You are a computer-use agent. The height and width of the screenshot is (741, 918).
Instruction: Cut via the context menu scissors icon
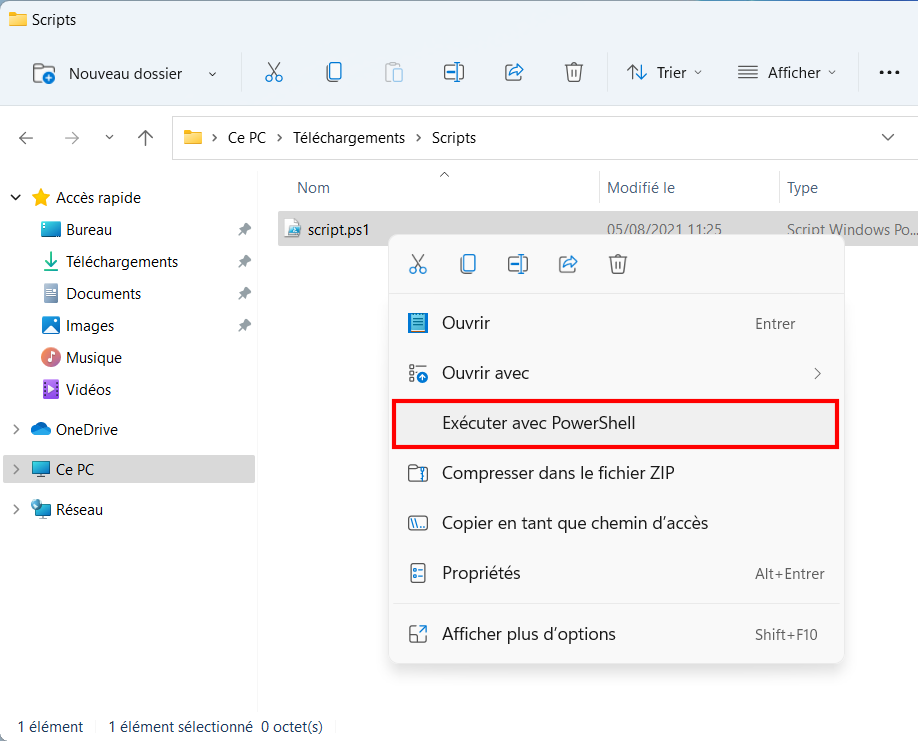click(x=417, y=264)
